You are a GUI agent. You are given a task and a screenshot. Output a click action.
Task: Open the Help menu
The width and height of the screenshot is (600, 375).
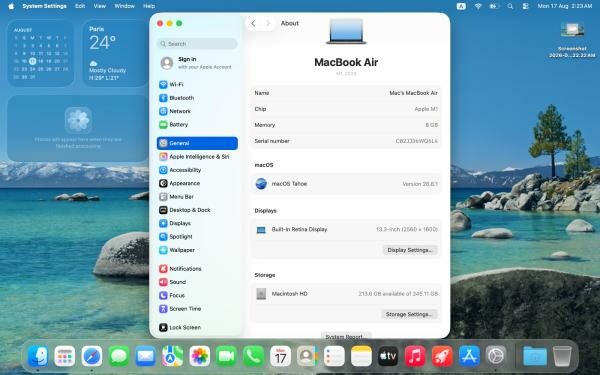tap(149, 6)
